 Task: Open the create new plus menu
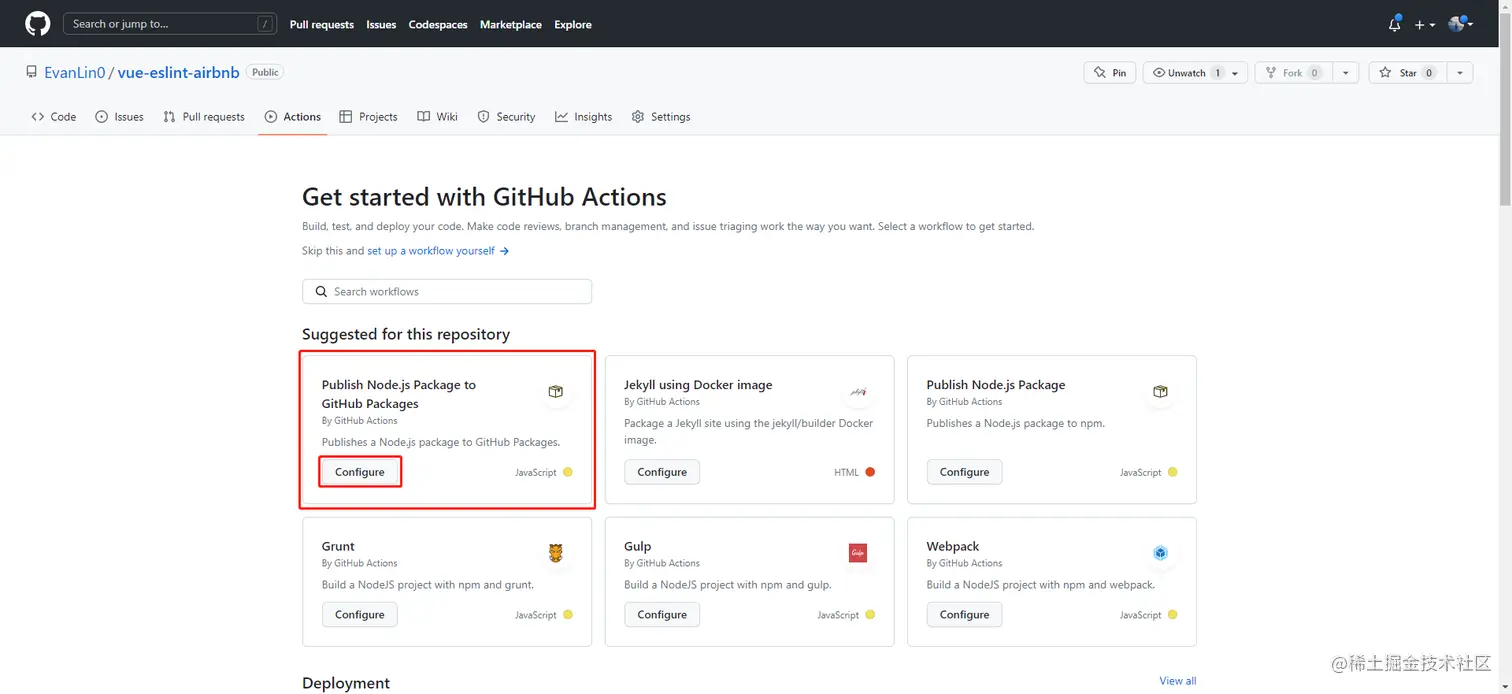(1425, 24)
